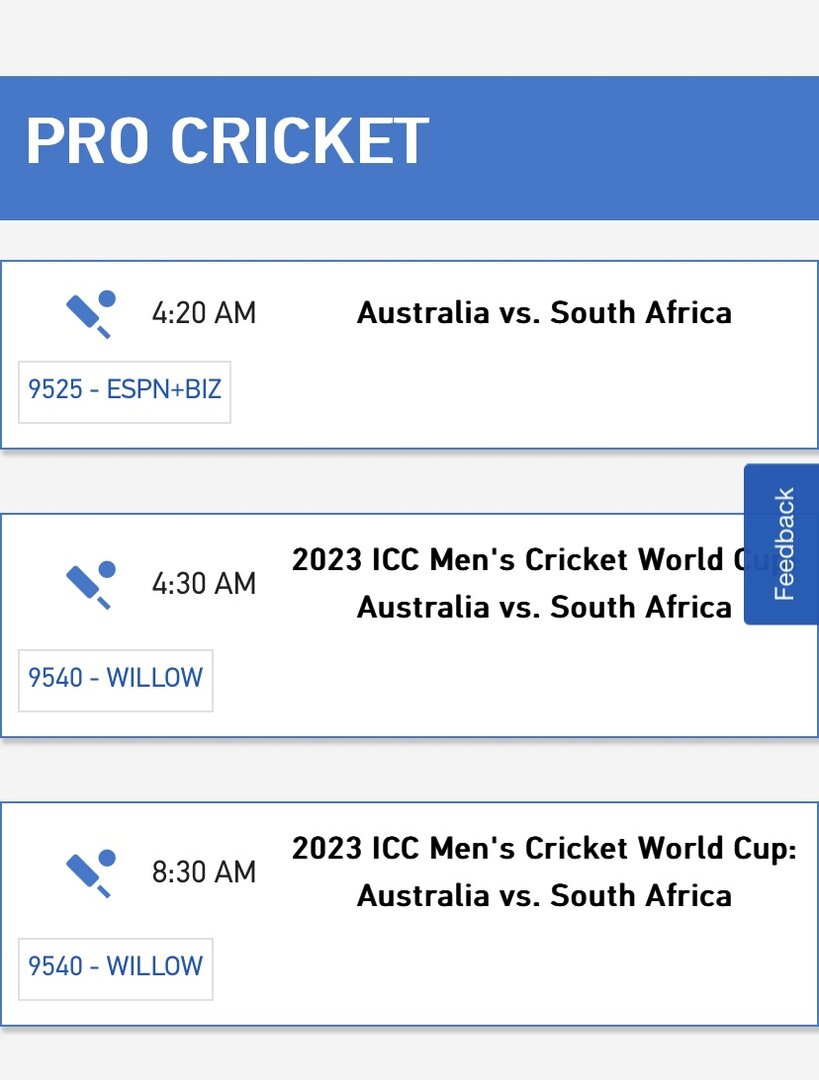The height and width of the screenshot is (1080, 819).
Task: Select the 9525 - ESPN+BIZ channel button
Action: click(125, 391)
